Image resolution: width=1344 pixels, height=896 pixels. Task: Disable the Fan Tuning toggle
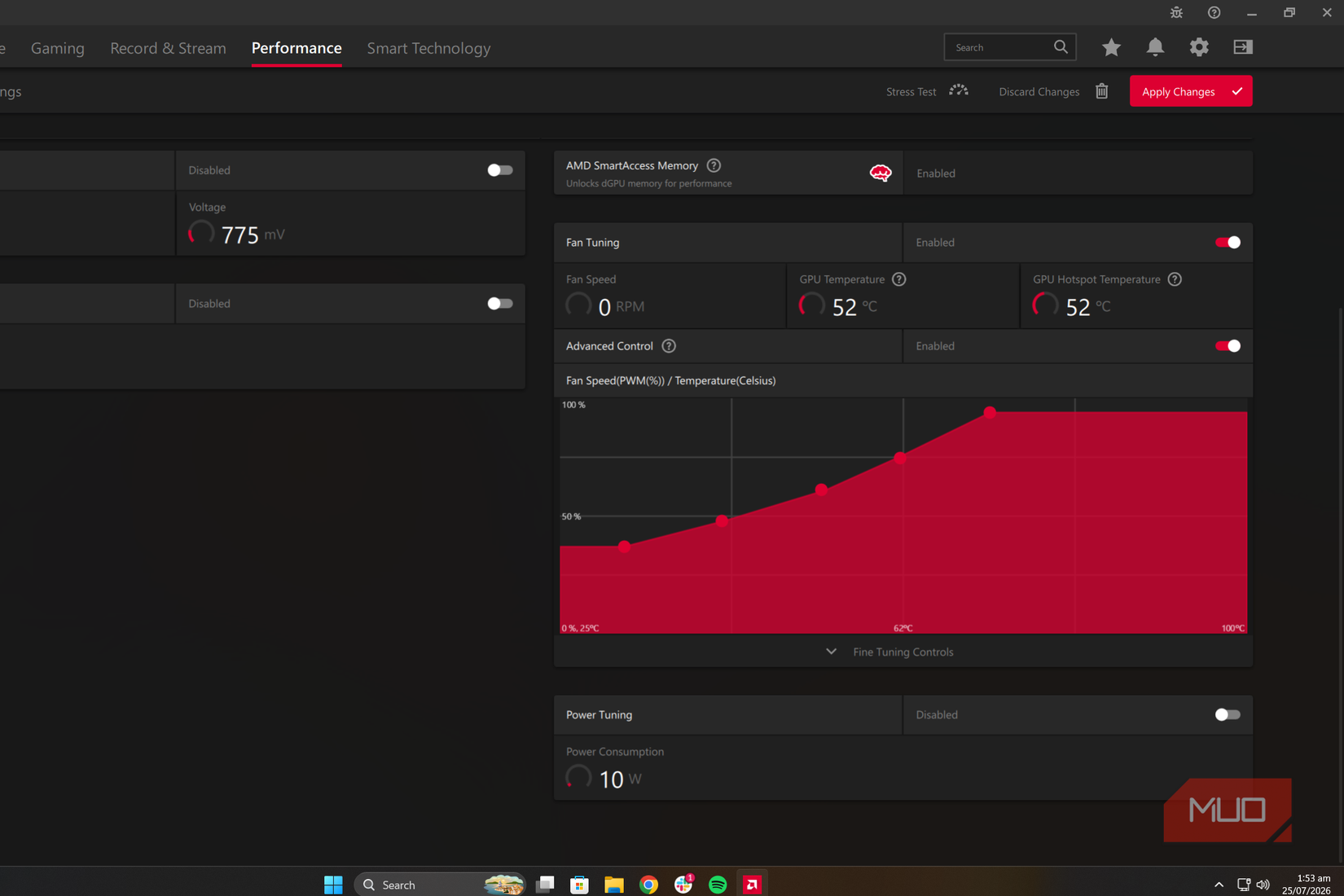click(1228, 243)
